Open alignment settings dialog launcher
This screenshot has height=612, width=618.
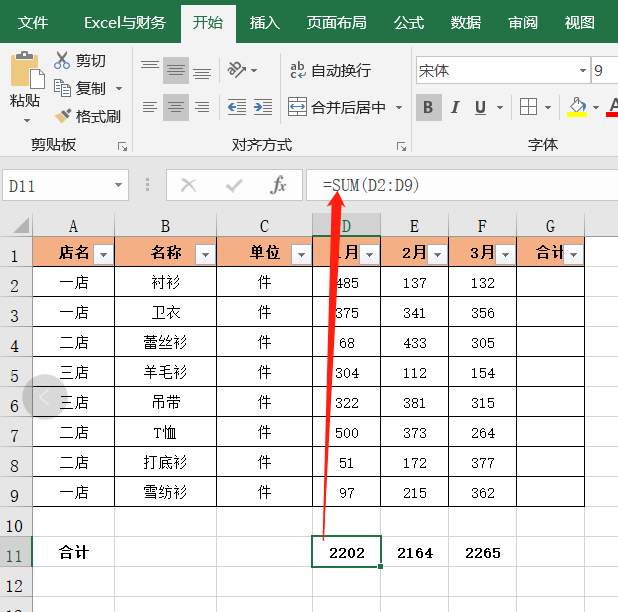pyautogui.click(x=401, y=147)
